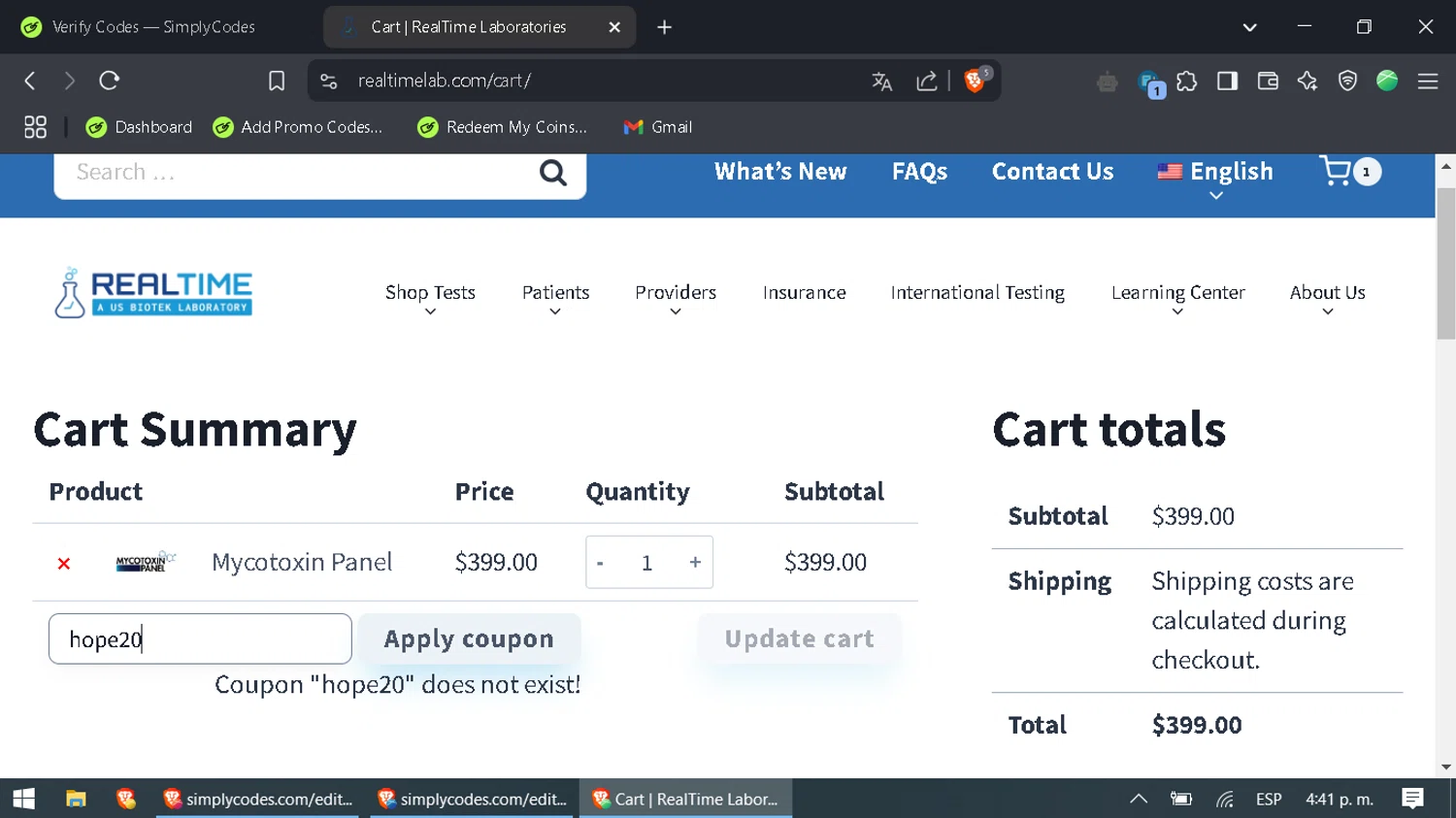This screenshot has height=818, width=1456.
Task: Open the Add Promo Codes bookmark
Action: (x=298, y=127)
